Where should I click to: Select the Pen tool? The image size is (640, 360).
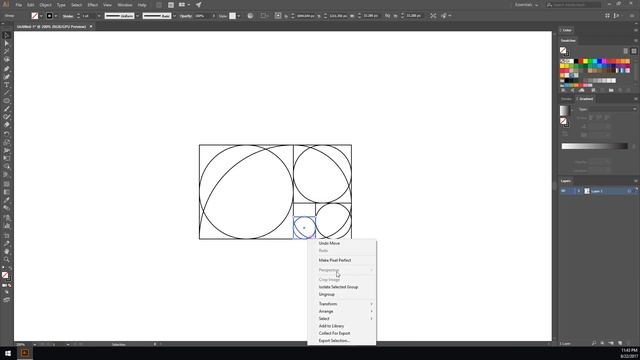click(x=6, y=68)
